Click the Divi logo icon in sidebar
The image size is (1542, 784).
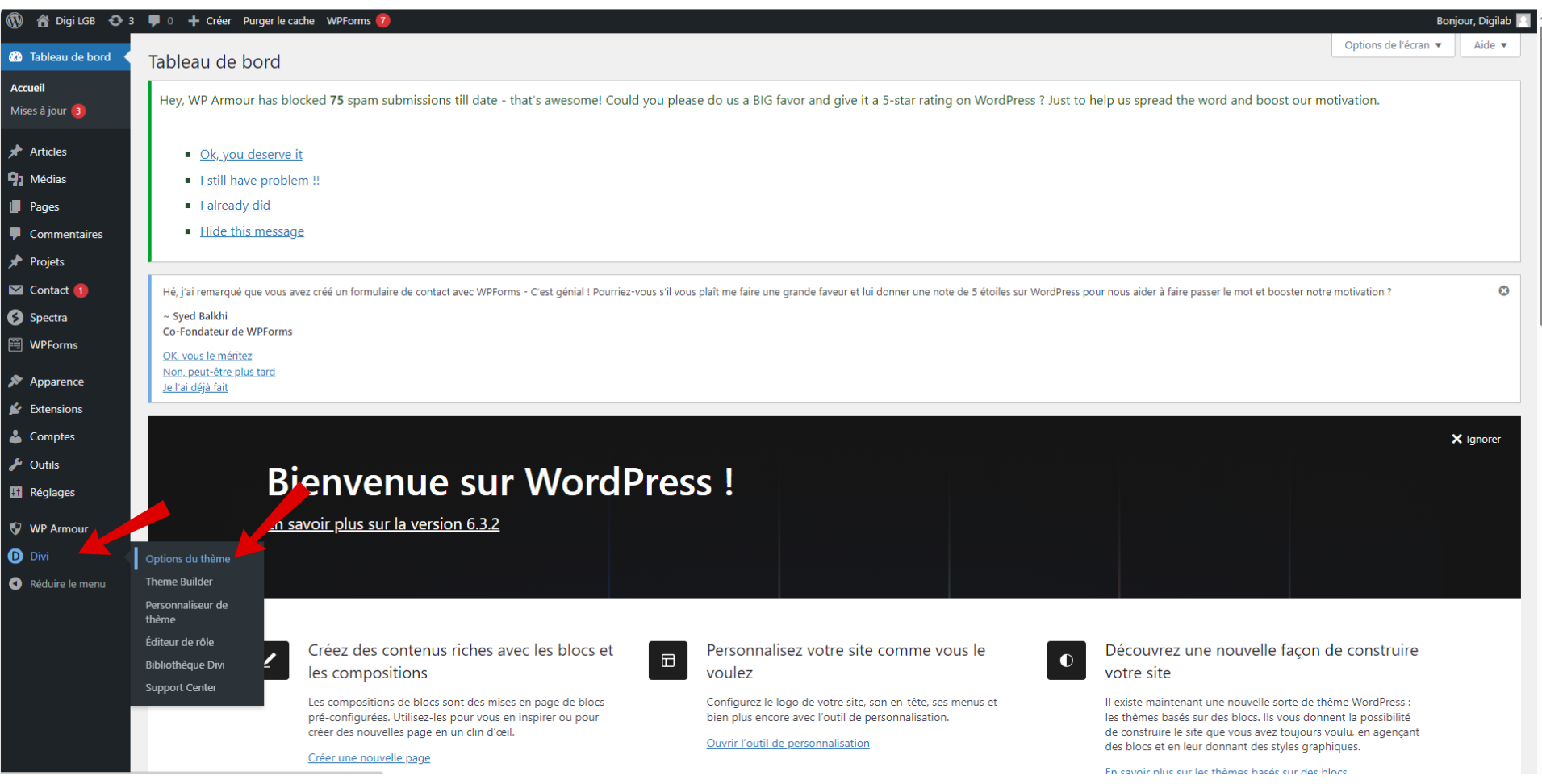tap(15, 556)
